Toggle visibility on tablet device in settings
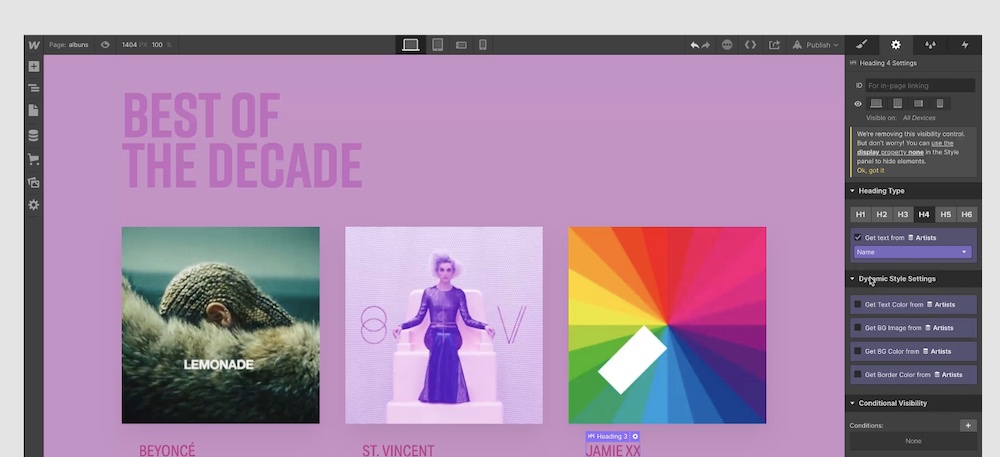The image size is (1000, 457). 897,103
